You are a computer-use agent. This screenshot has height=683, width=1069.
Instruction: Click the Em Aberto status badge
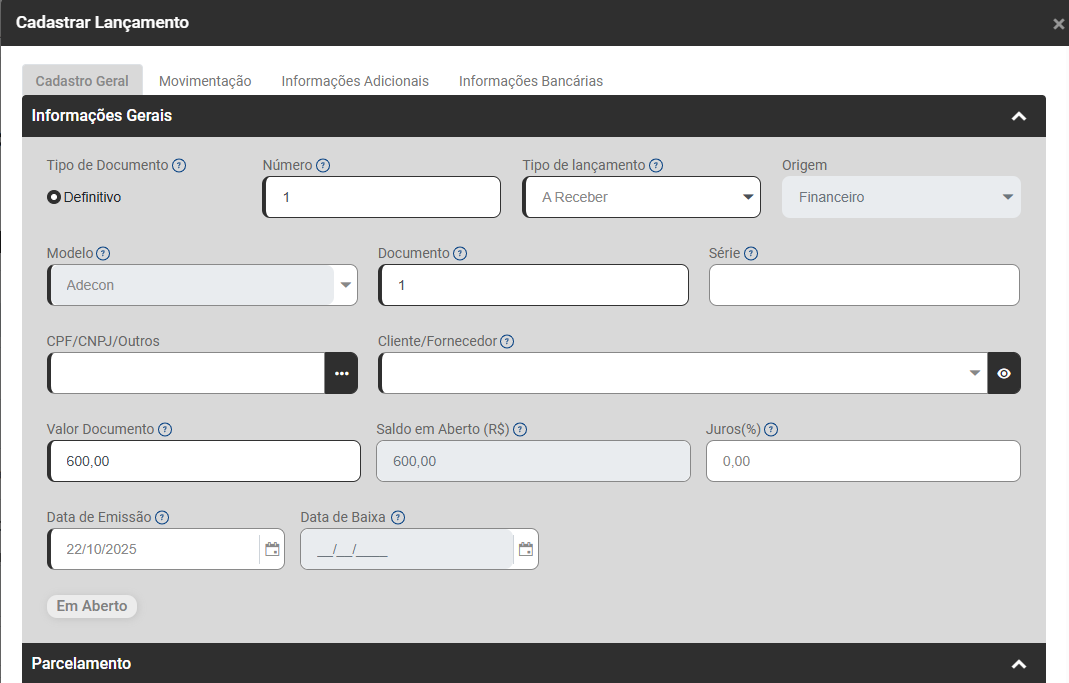coord(92,606)
